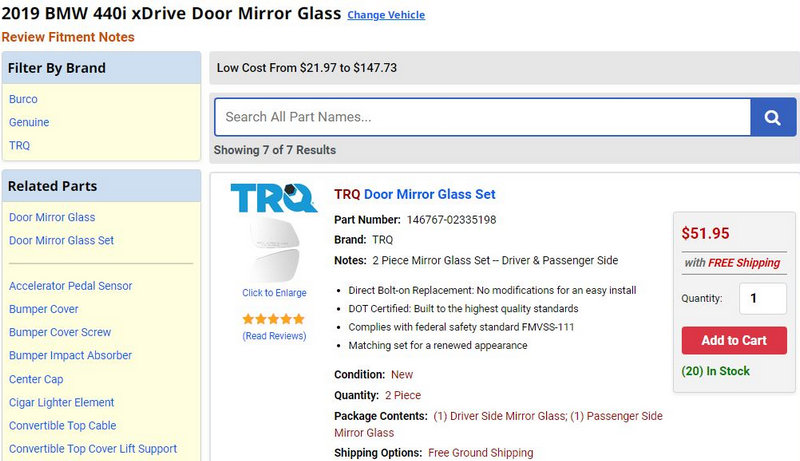
Task: Filter by Genuine brand
Action: coord(29,122)
